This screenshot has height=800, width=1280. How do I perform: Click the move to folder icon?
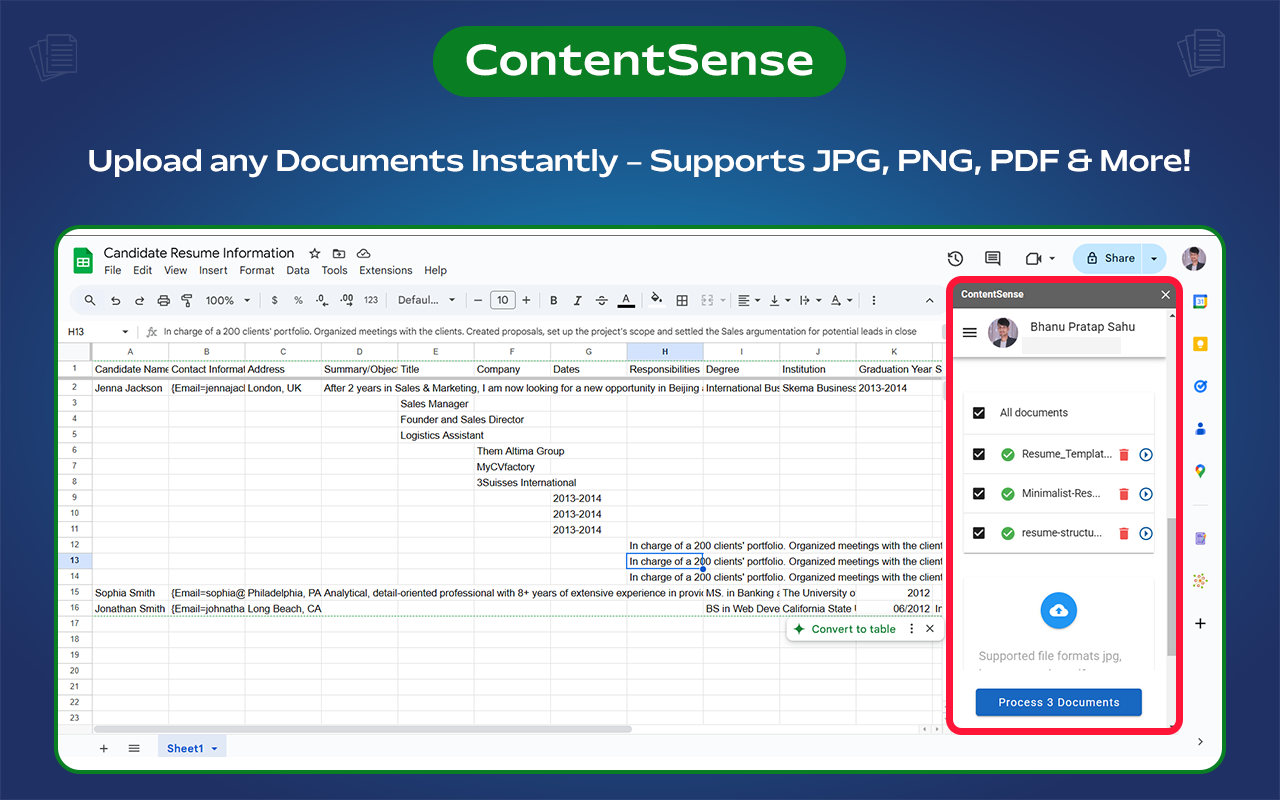pos(339,253)
